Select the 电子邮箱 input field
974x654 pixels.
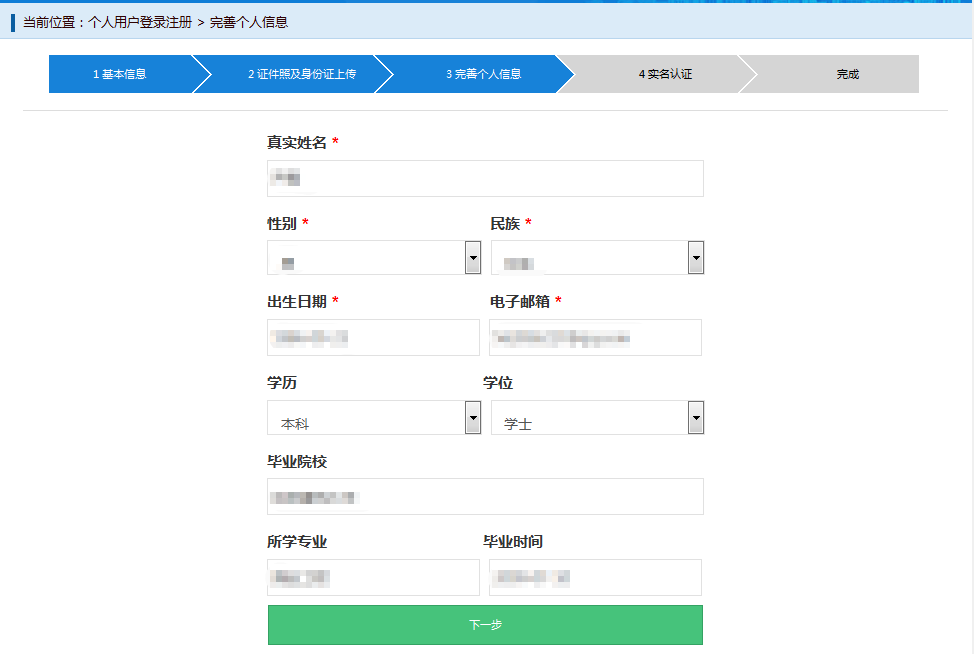[x=596, y=337]
